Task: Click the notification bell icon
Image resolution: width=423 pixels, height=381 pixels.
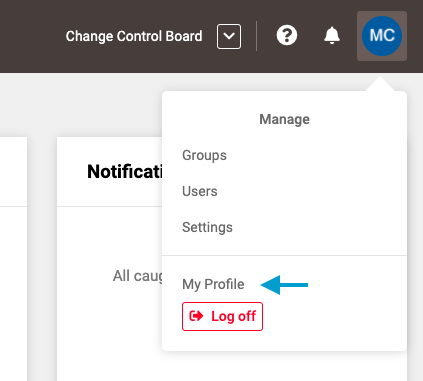Action: point(332,35)
